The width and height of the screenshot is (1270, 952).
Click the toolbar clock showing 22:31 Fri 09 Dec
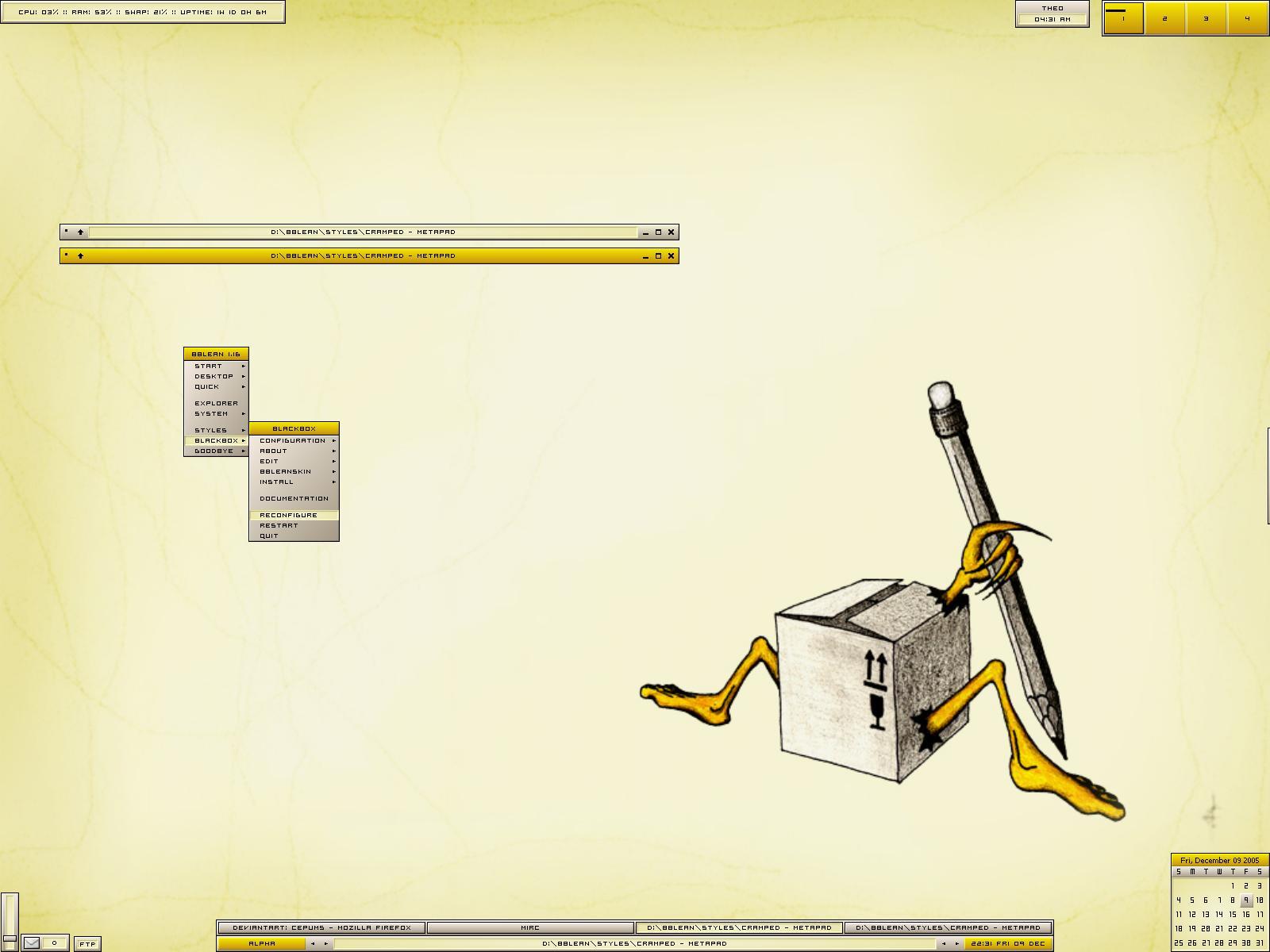pos(1008,944)
